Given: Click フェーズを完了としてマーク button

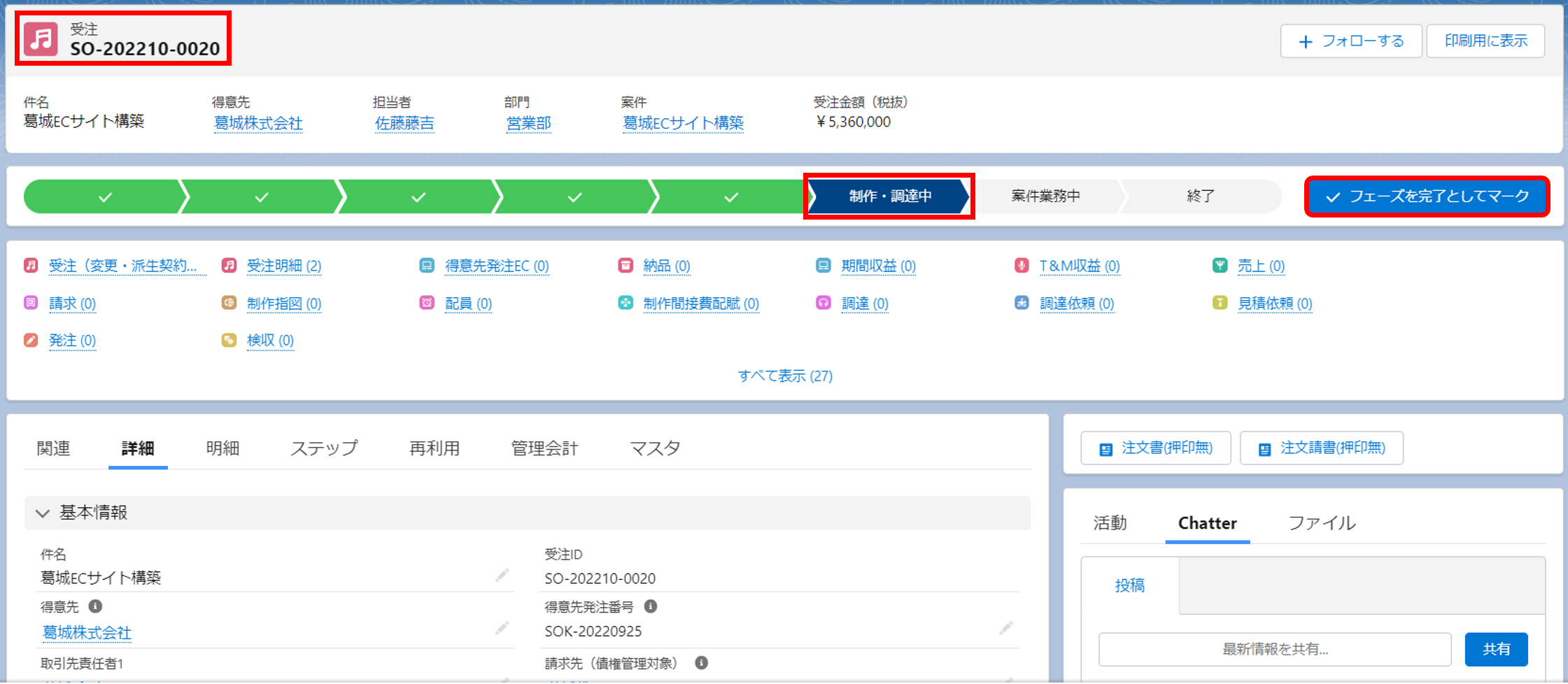Looking at the screenshot, I should (1427, 197).
